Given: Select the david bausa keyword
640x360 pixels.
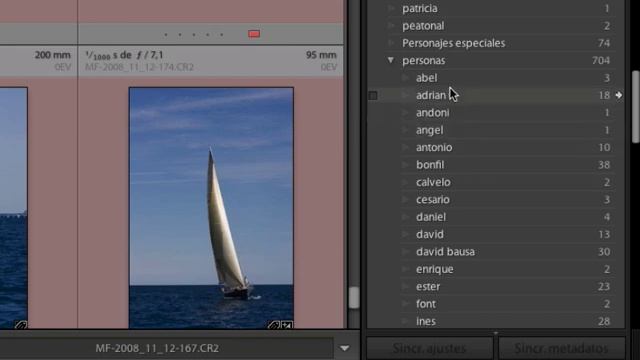Looking at the screenshot, I should pyautogui.click(x=445, y=252).
